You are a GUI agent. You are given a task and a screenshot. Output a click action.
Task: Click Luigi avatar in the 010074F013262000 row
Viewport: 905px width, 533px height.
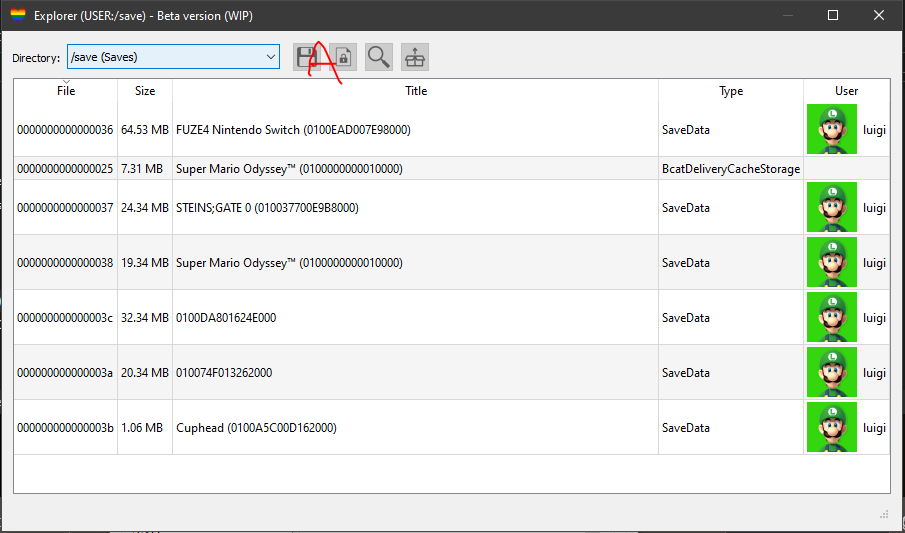[832, 372]
